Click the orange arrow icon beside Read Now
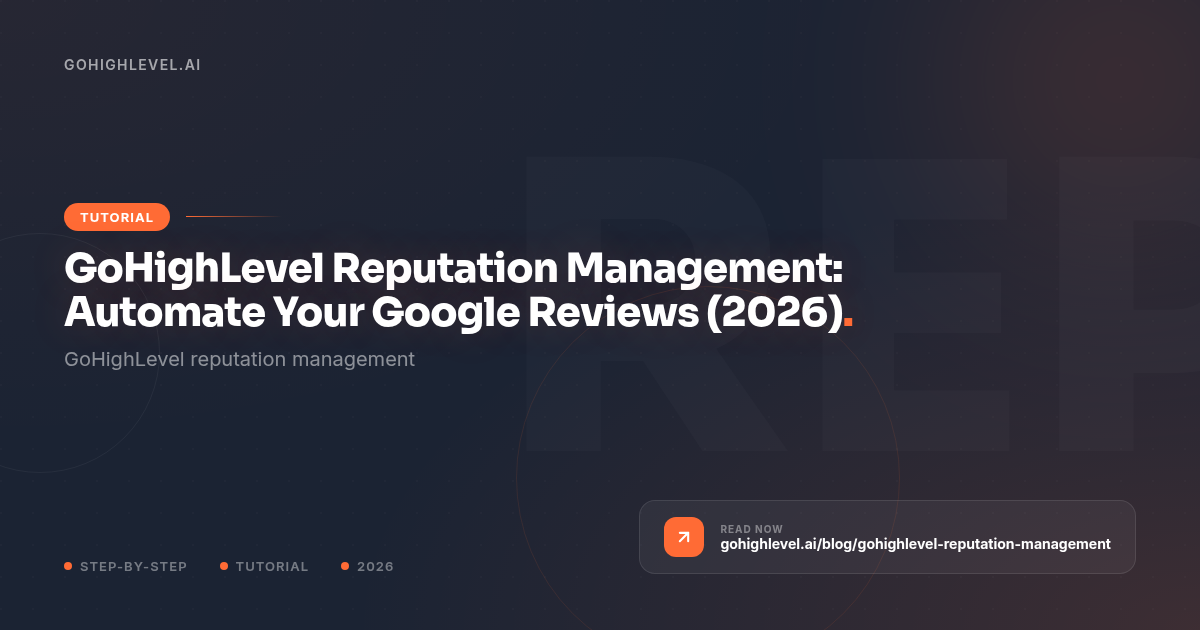The width and height of the screenshot is (1200, 630). pyautogui.click(x=684, y=537)
